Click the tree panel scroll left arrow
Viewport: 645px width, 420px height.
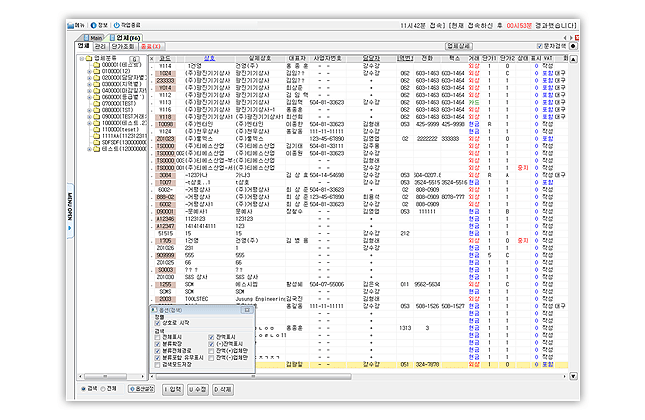tap(80, 376)
